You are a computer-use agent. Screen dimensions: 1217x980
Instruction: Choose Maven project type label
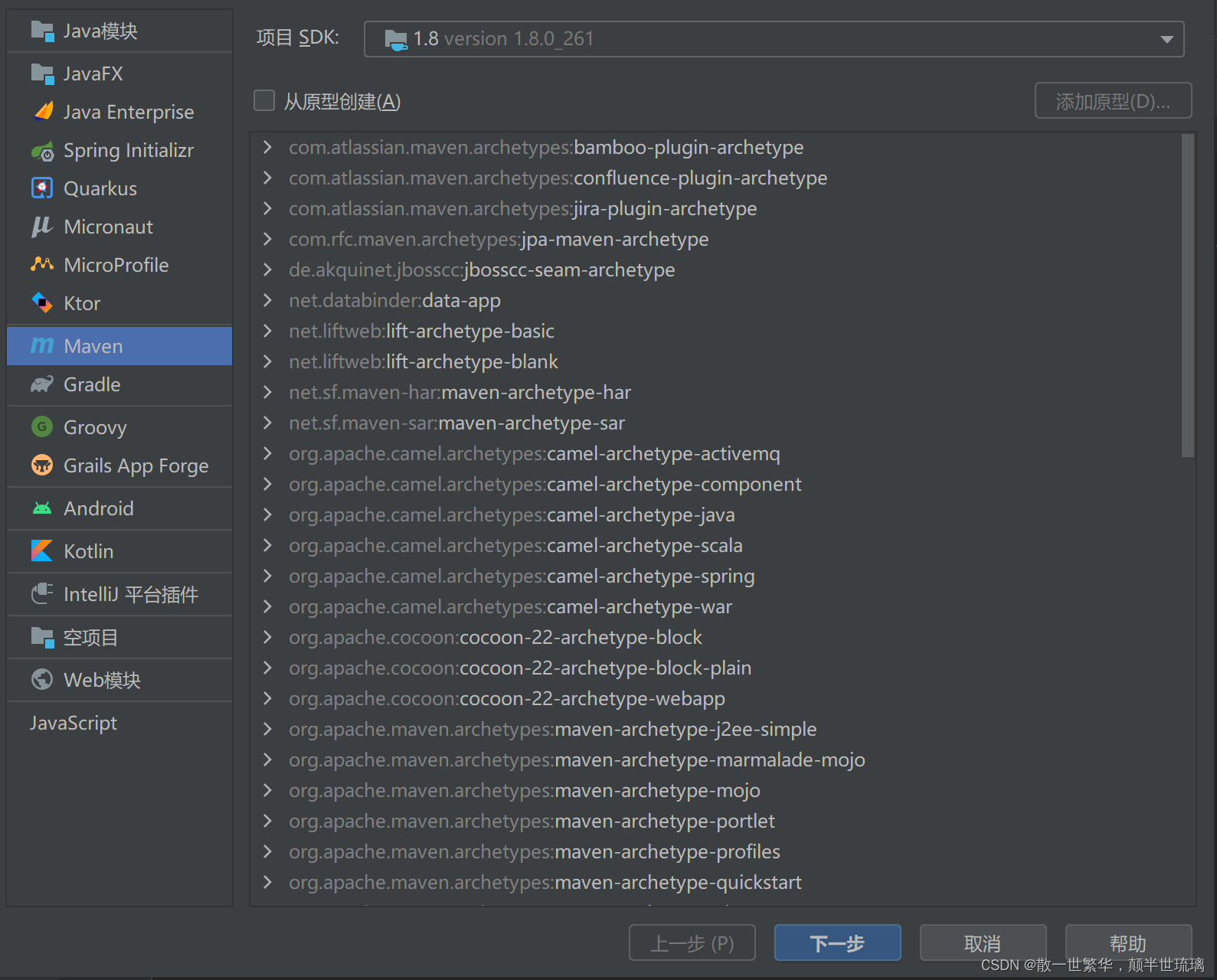[x=93, y=346]
